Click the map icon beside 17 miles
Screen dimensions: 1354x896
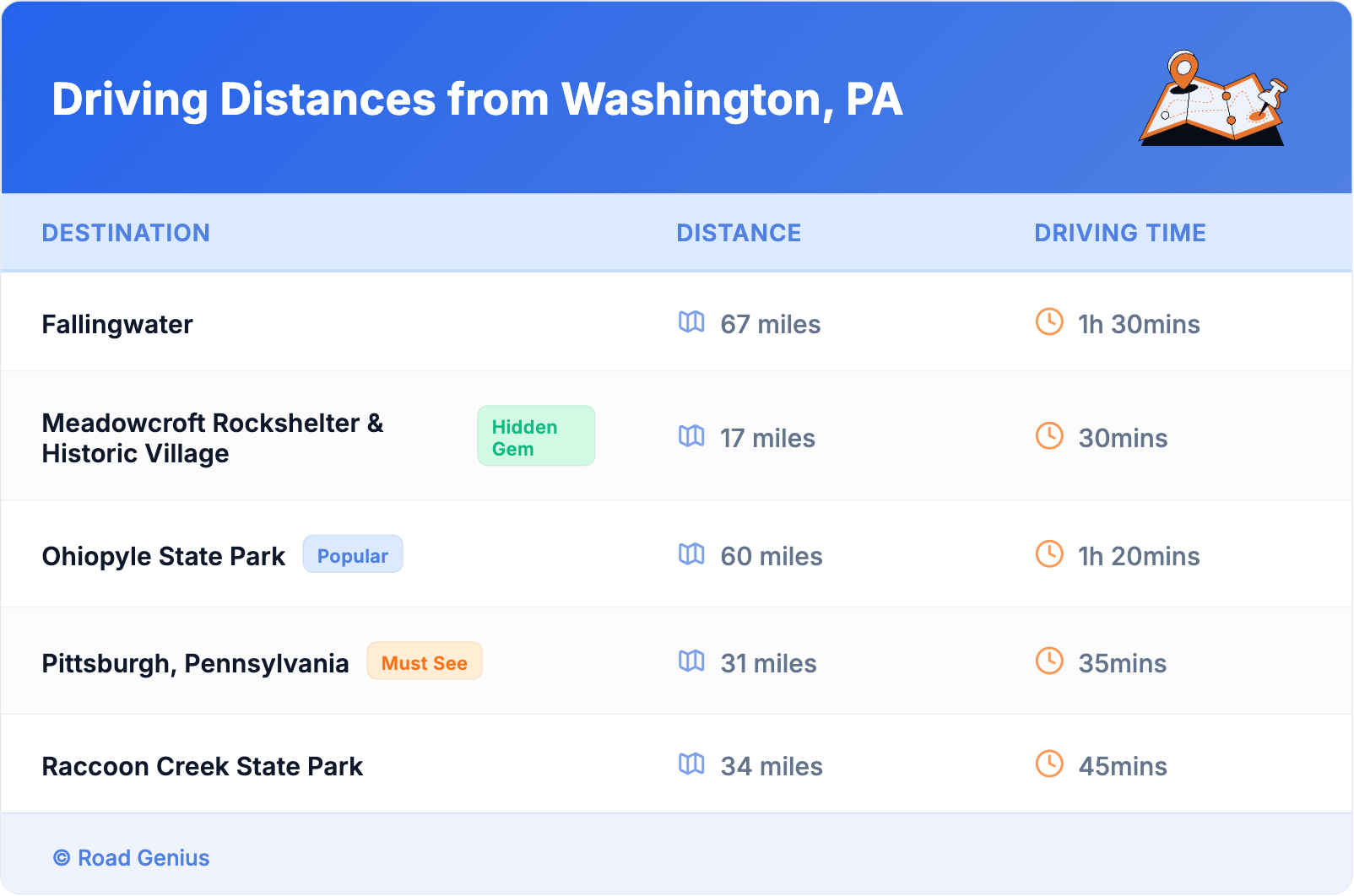pos(691,436)
